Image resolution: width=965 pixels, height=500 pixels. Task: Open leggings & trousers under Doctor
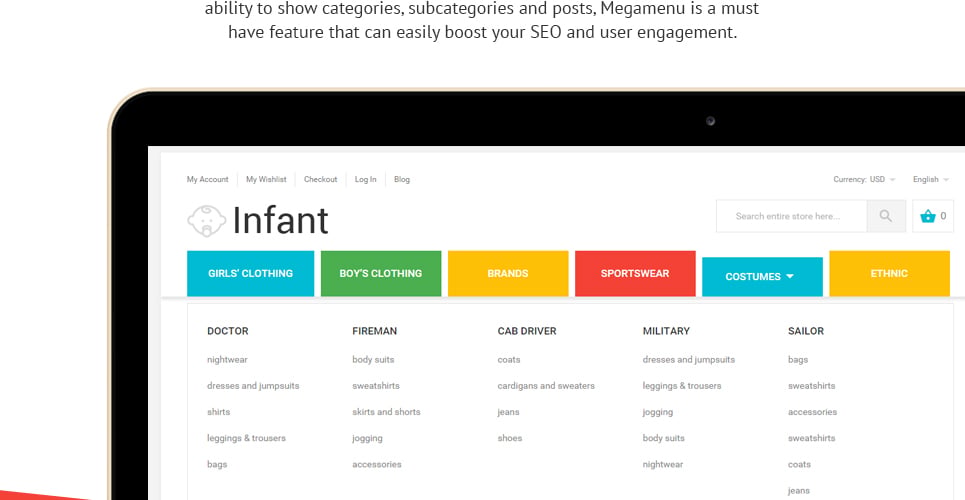pyautogui.click(x=246, y=438)
